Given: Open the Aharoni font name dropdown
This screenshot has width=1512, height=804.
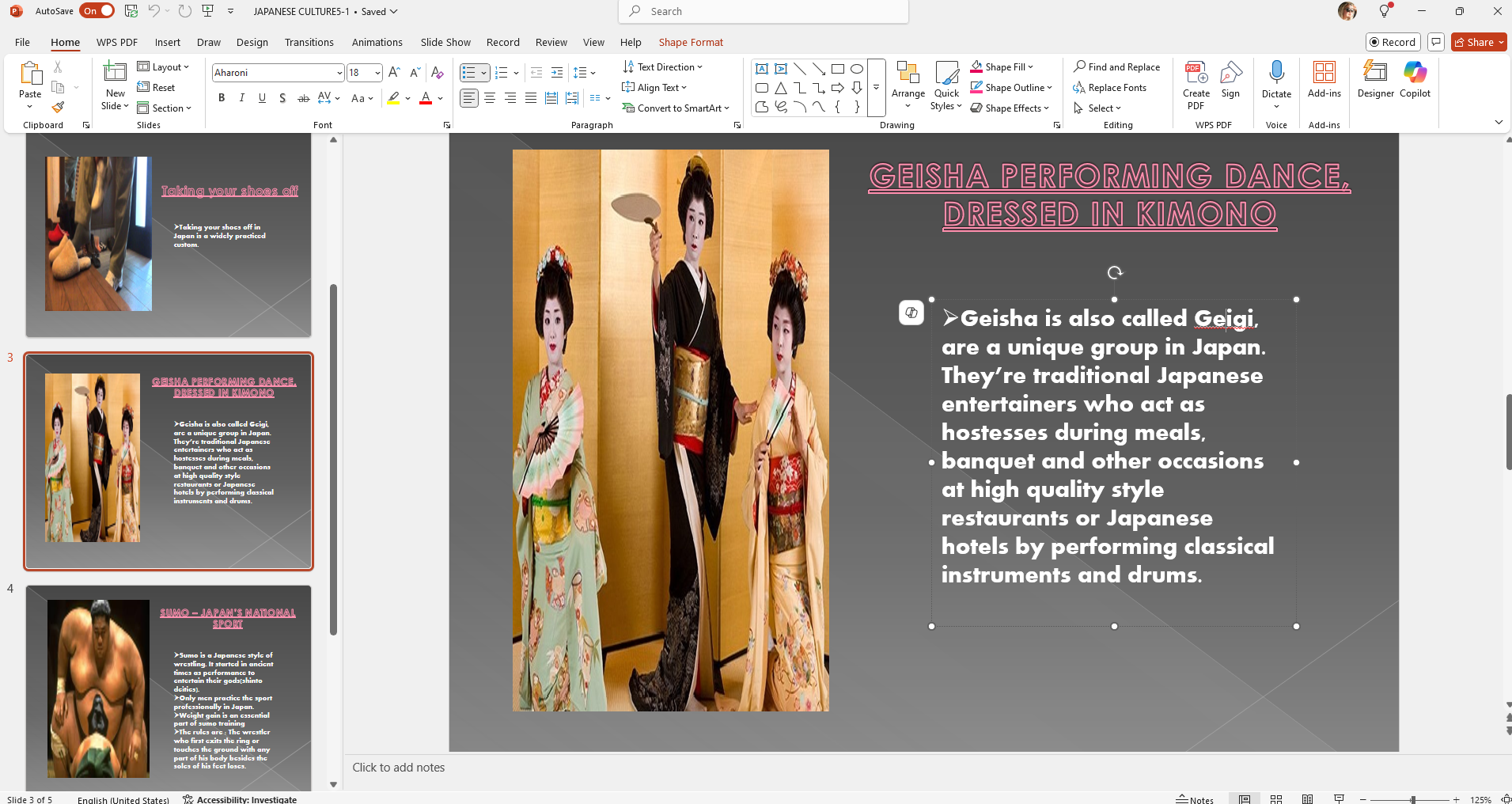Looking at the screenshot, I should pyautogui.click(x=339, y=73).
